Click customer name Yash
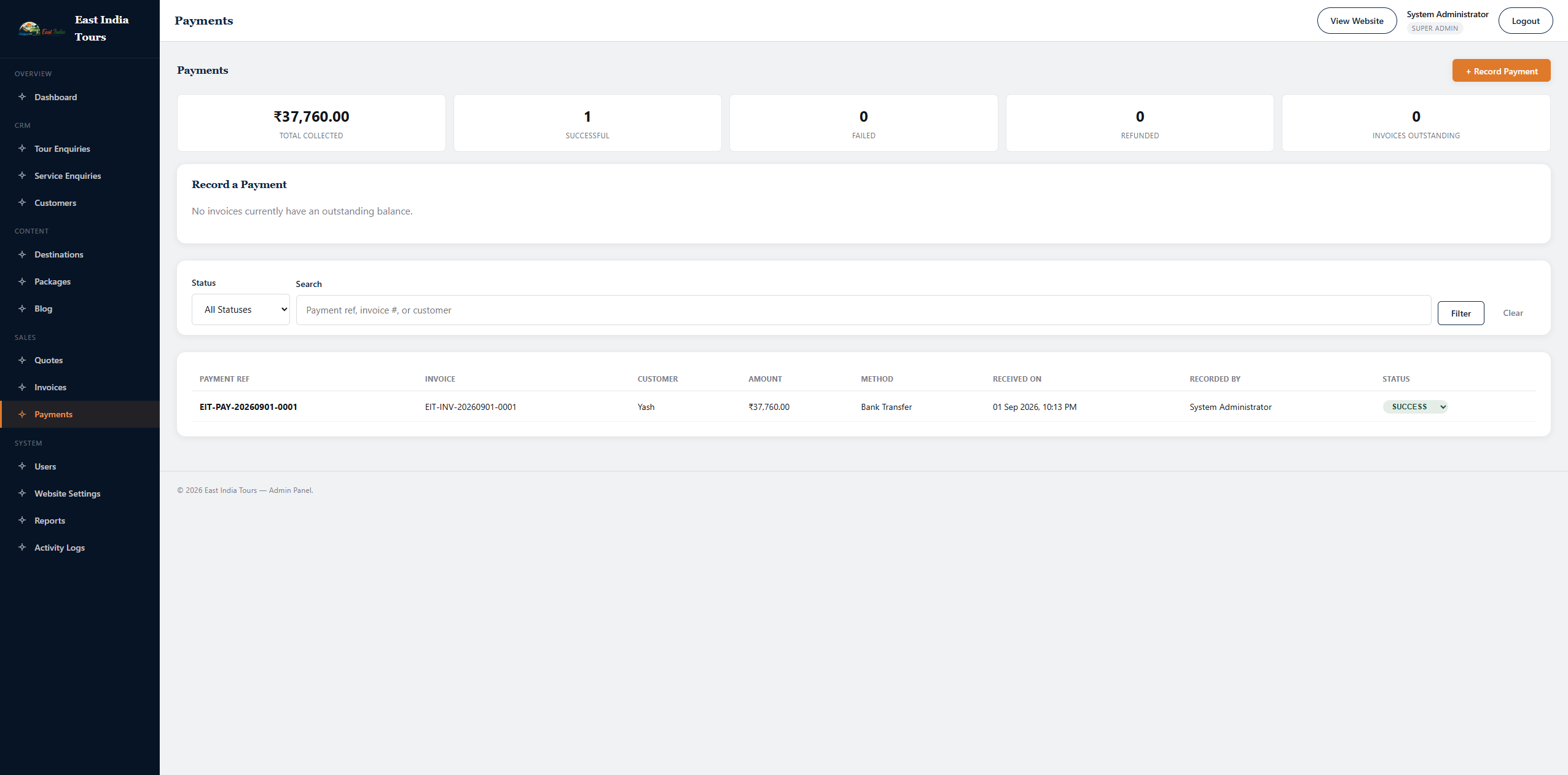The width and height of the screenshot is (1568, 775). (x=646, y=407)
